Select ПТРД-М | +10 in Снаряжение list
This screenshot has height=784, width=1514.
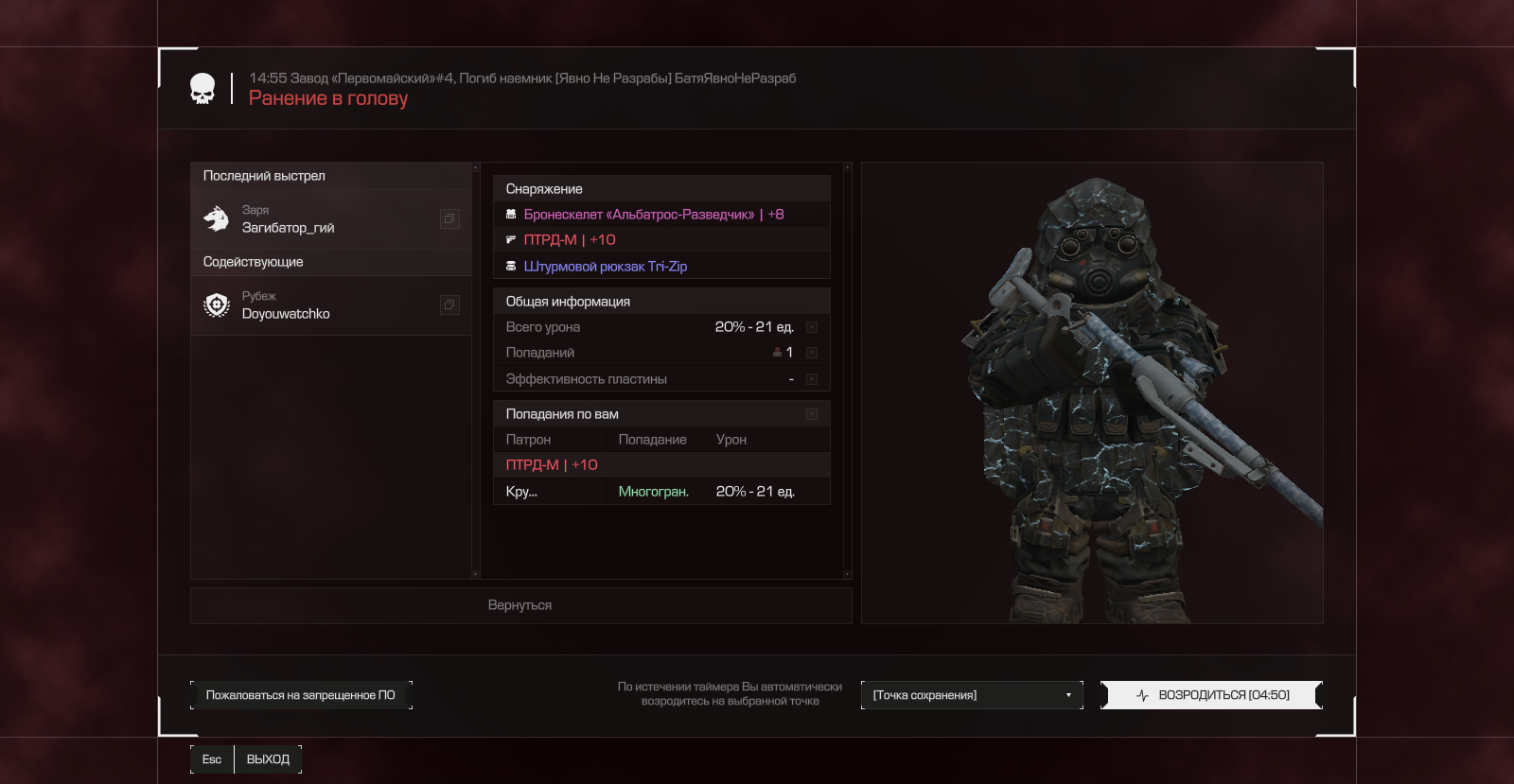tap(661, 240)
